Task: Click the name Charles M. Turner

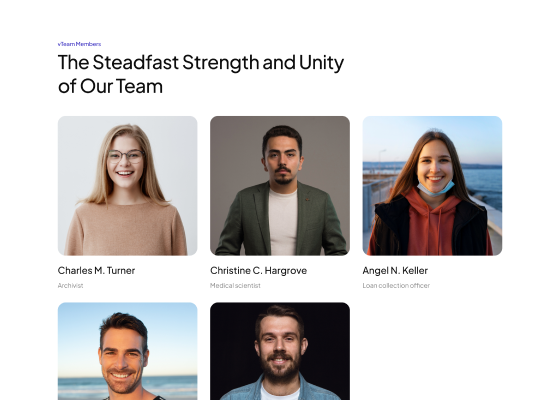Action: coord(96,271)
